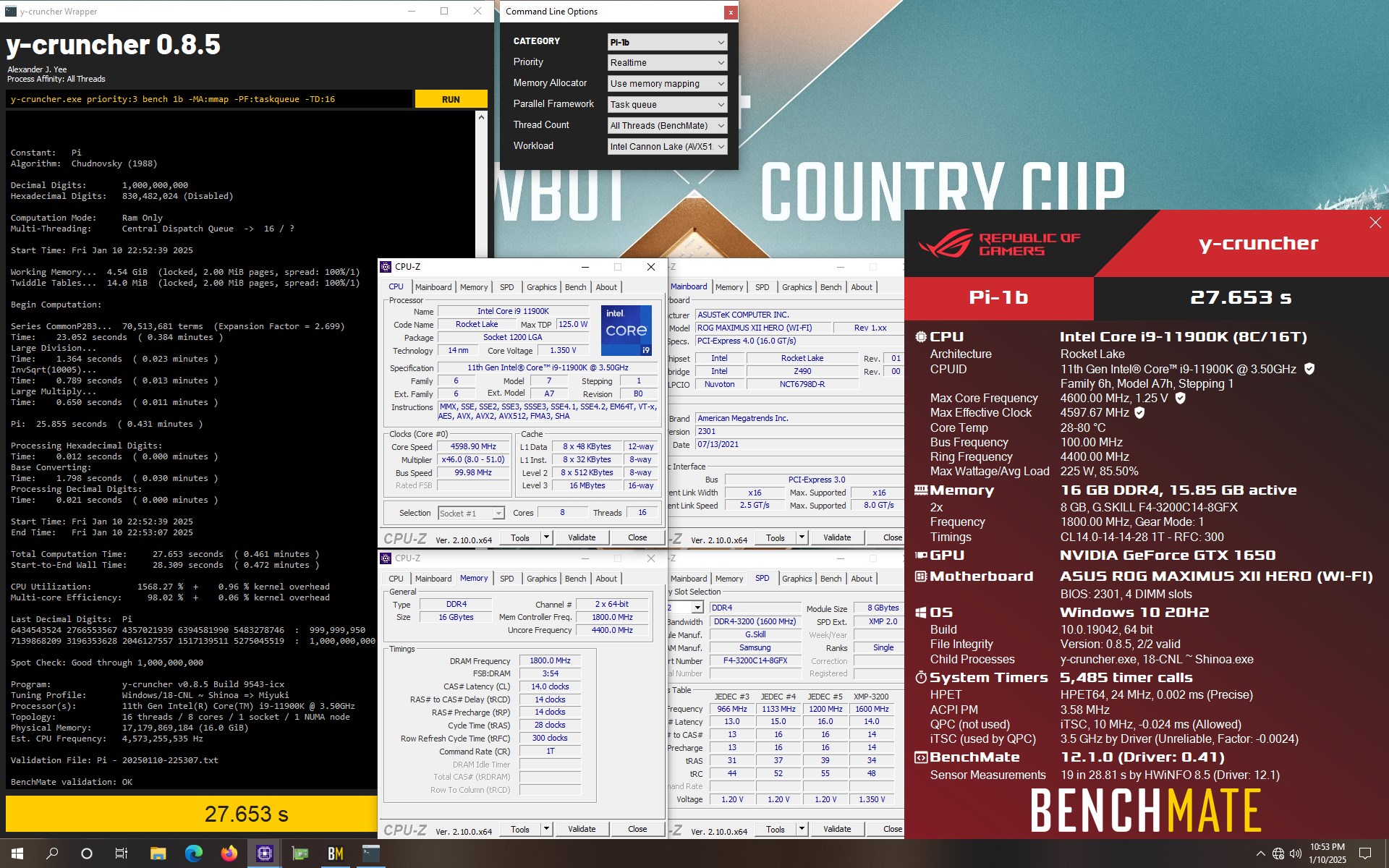The image size is (1389, 868).
Task: Expand the Memory Allocator dropdown
Action: [667, 84]
